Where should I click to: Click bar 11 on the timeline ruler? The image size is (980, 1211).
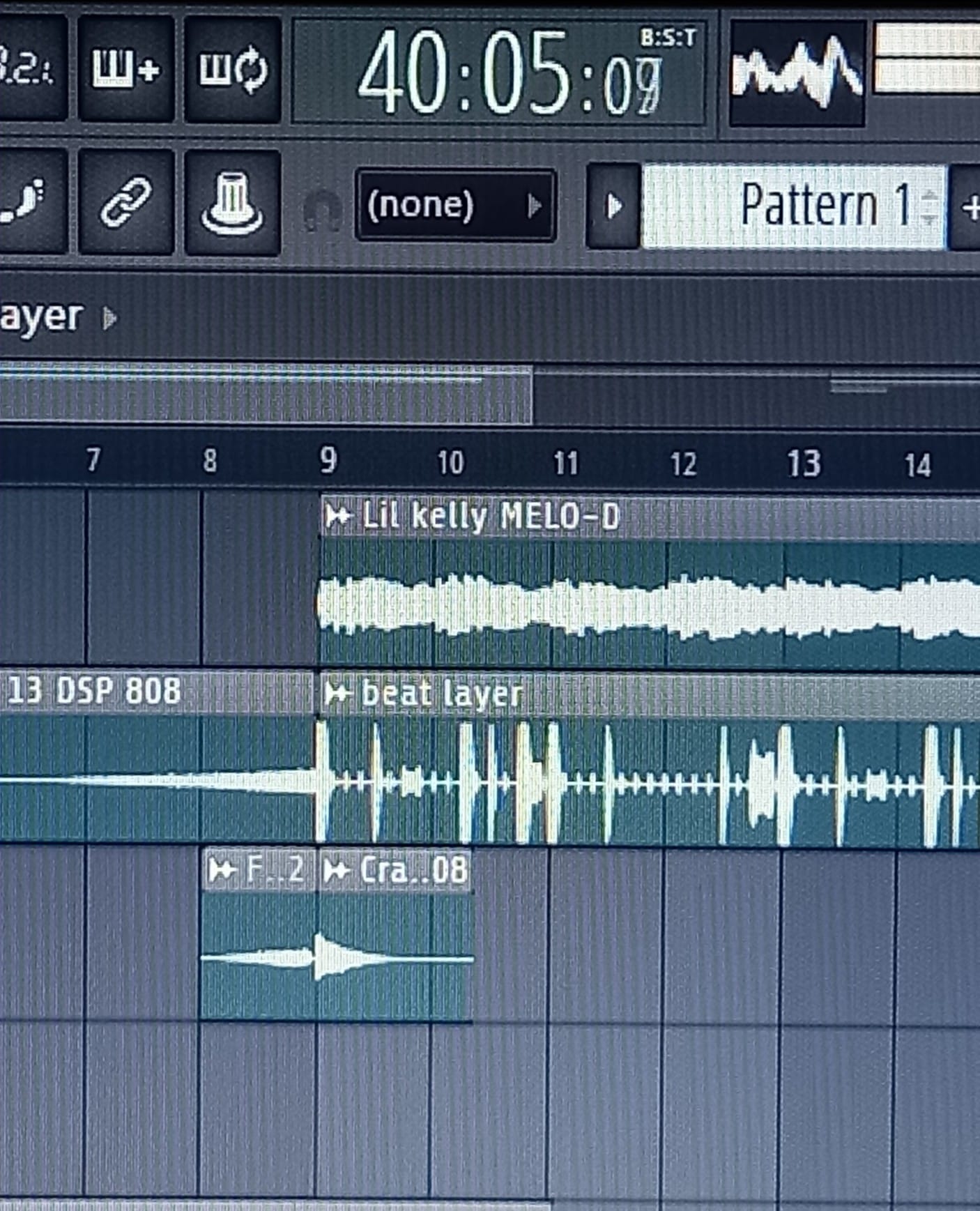565,462
